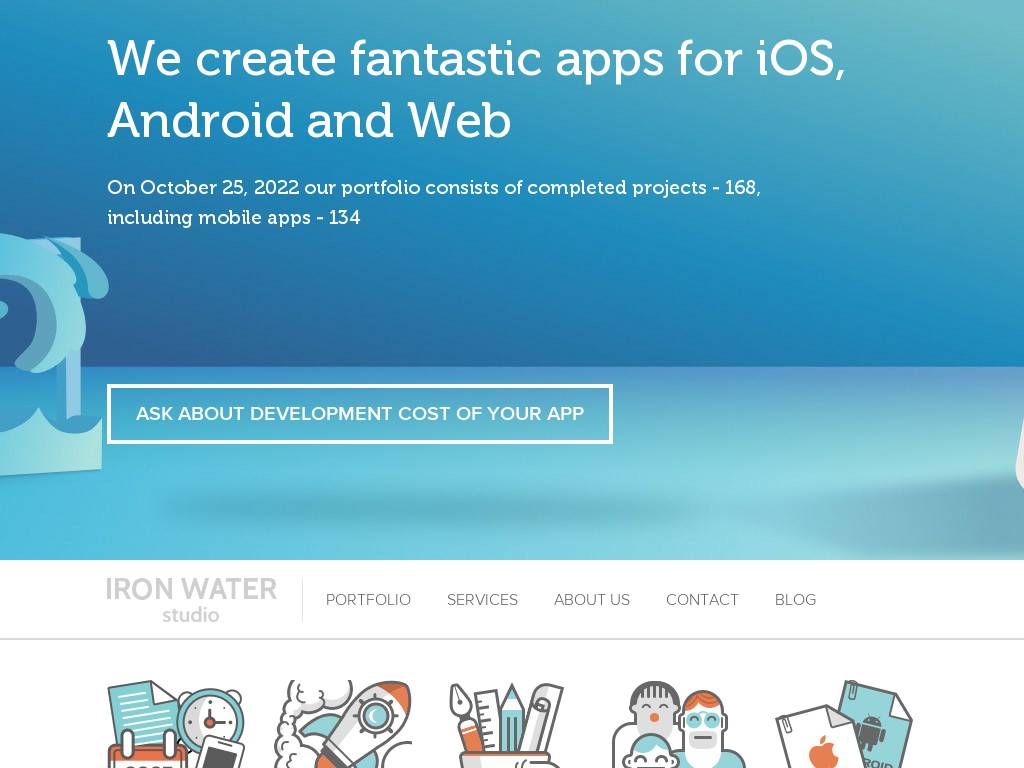Click Ask About Development Cost of Your App
This screenshot has height=768, width=1024.
click(x=360, y=414)
